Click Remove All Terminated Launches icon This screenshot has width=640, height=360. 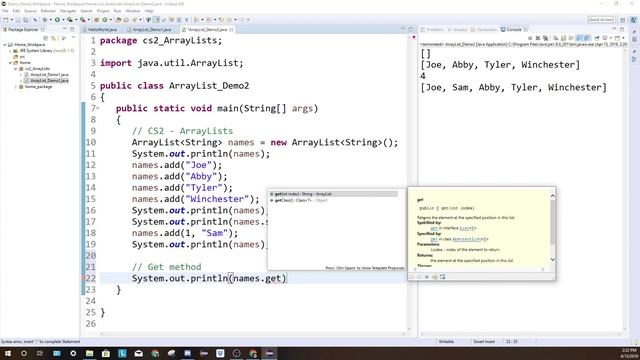pyautogui.click(x=545, y=38)
